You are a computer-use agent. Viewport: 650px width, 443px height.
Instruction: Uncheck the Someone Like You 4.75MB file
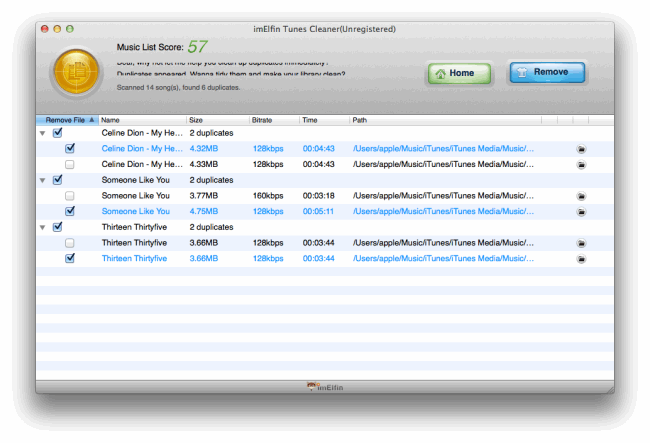coord(70,211)
